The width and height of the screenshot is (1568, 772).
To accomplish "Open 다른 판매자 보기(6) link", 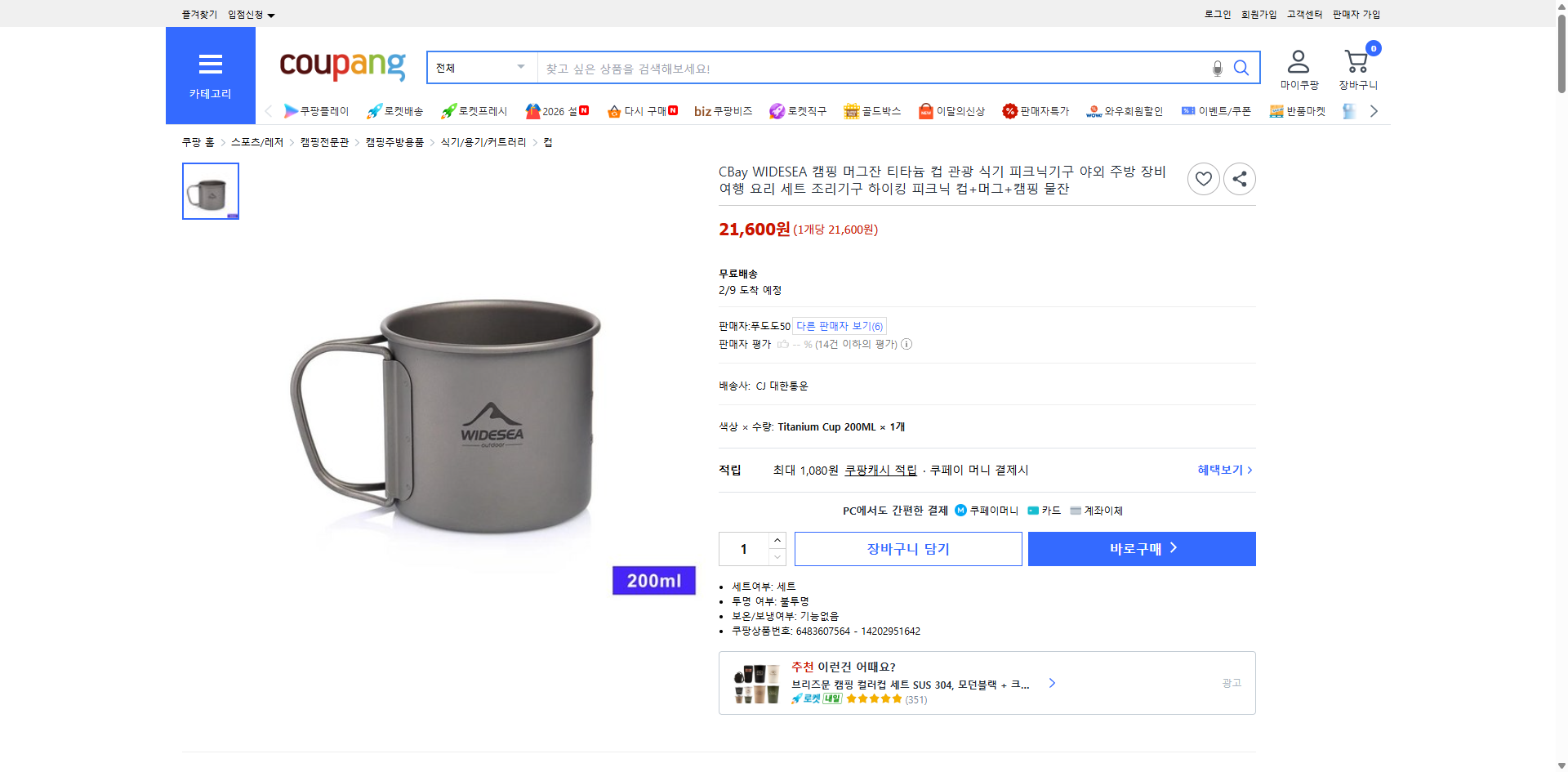I will click(840, 325).
